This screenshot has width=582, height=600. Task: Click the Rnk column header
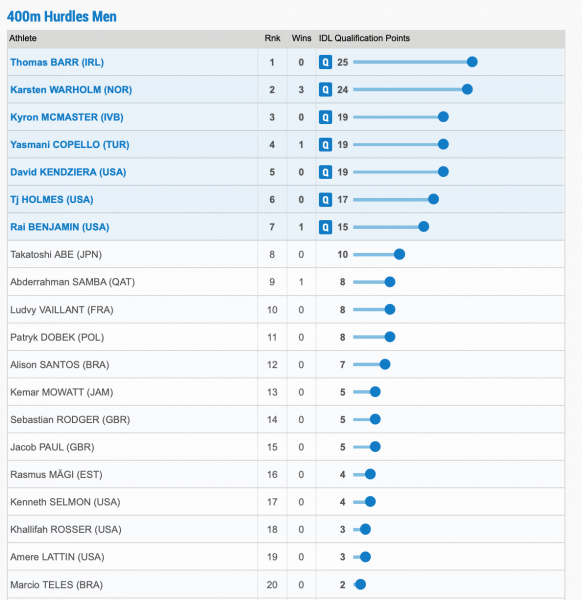point(272,38)
